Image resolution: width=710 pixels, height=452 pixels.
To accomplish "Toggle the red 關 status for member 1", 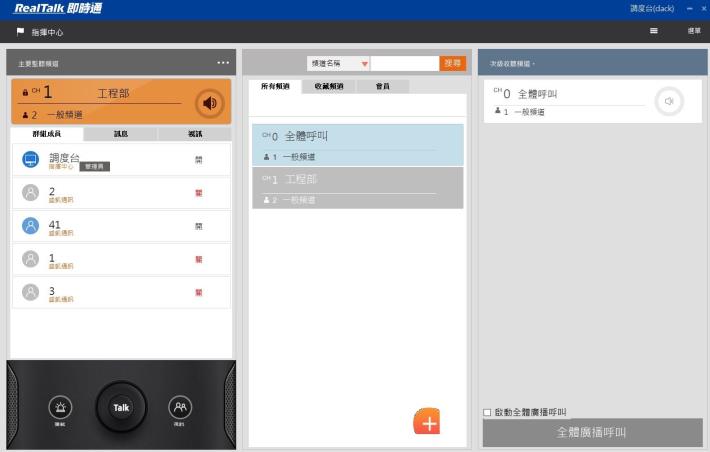I will (x=198, y=259).
